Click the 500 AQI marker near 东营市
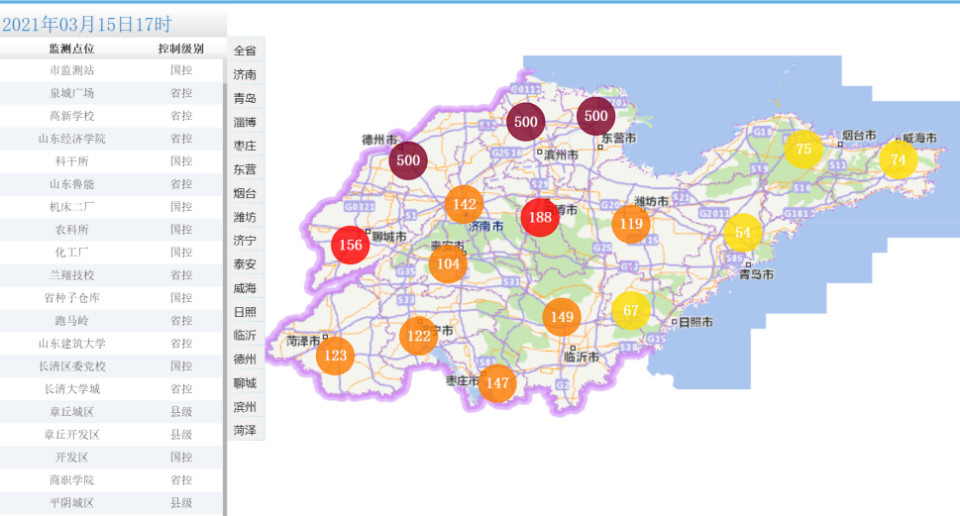The image size is (960, 516). pos(596,116)
